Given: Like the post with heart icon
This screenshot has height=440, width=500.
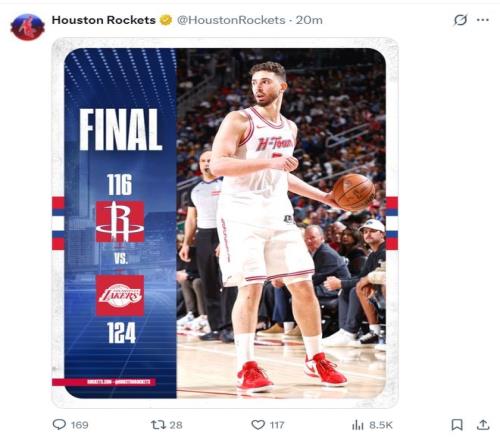Looking at the screenshot, I should 258,425.
